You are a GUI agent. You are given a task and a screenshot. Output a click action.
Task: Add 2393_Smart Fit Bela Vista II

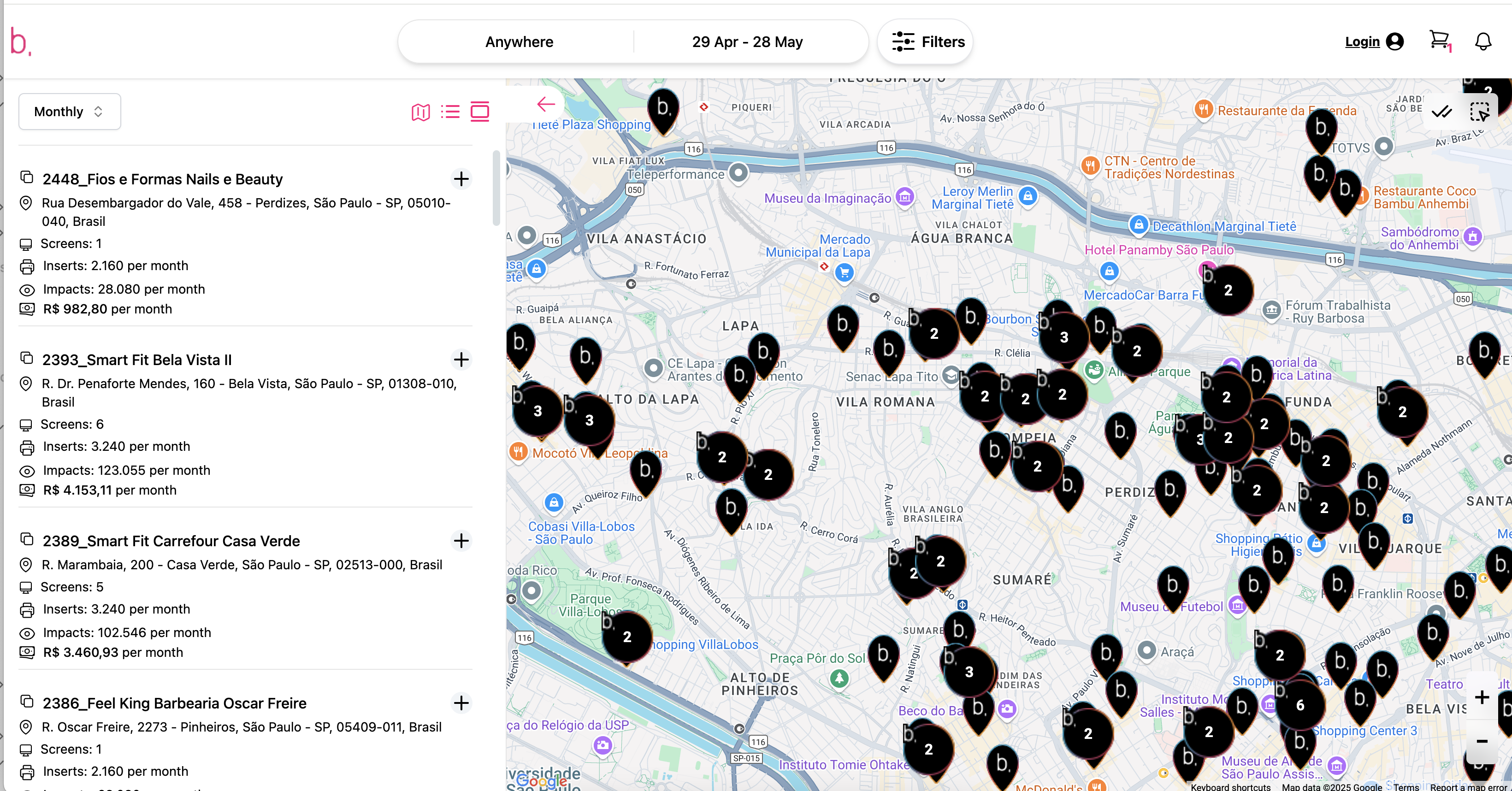tap(461, 360)
